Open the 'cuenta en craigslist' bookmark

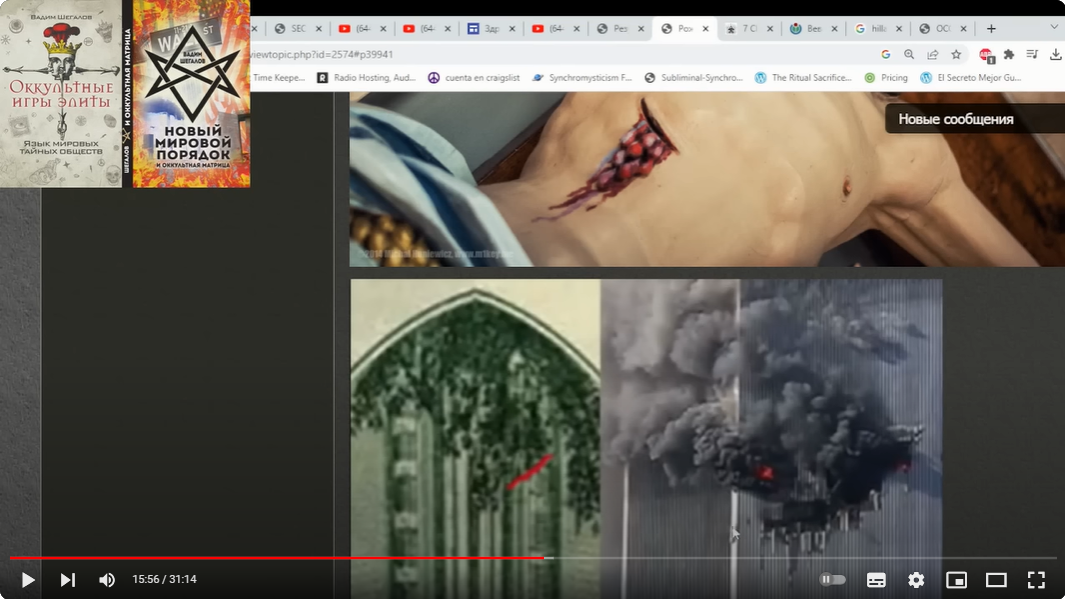[x=473, y=78]
